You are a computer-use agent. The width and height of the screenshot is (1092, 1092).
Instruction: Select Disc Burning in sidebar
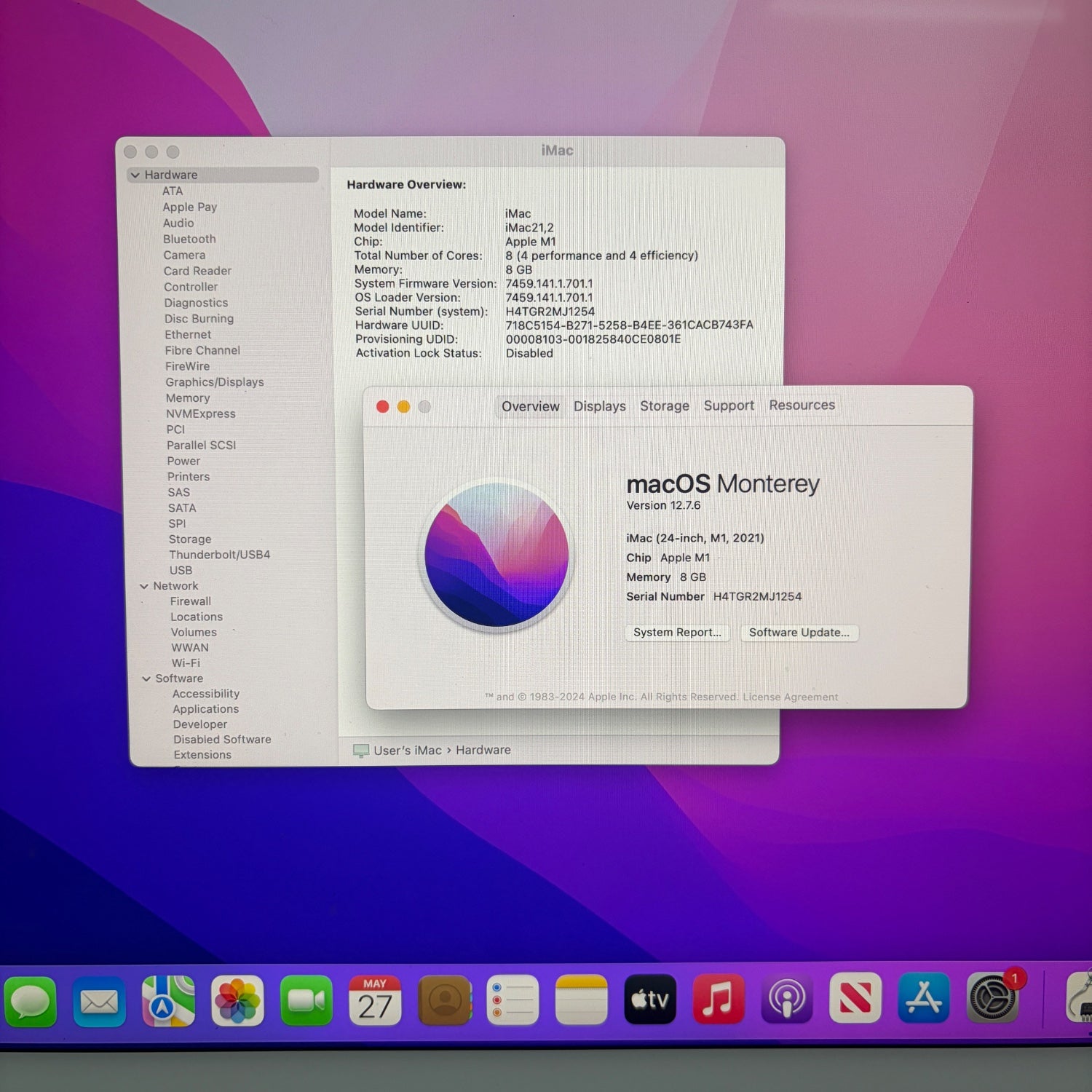199,318
